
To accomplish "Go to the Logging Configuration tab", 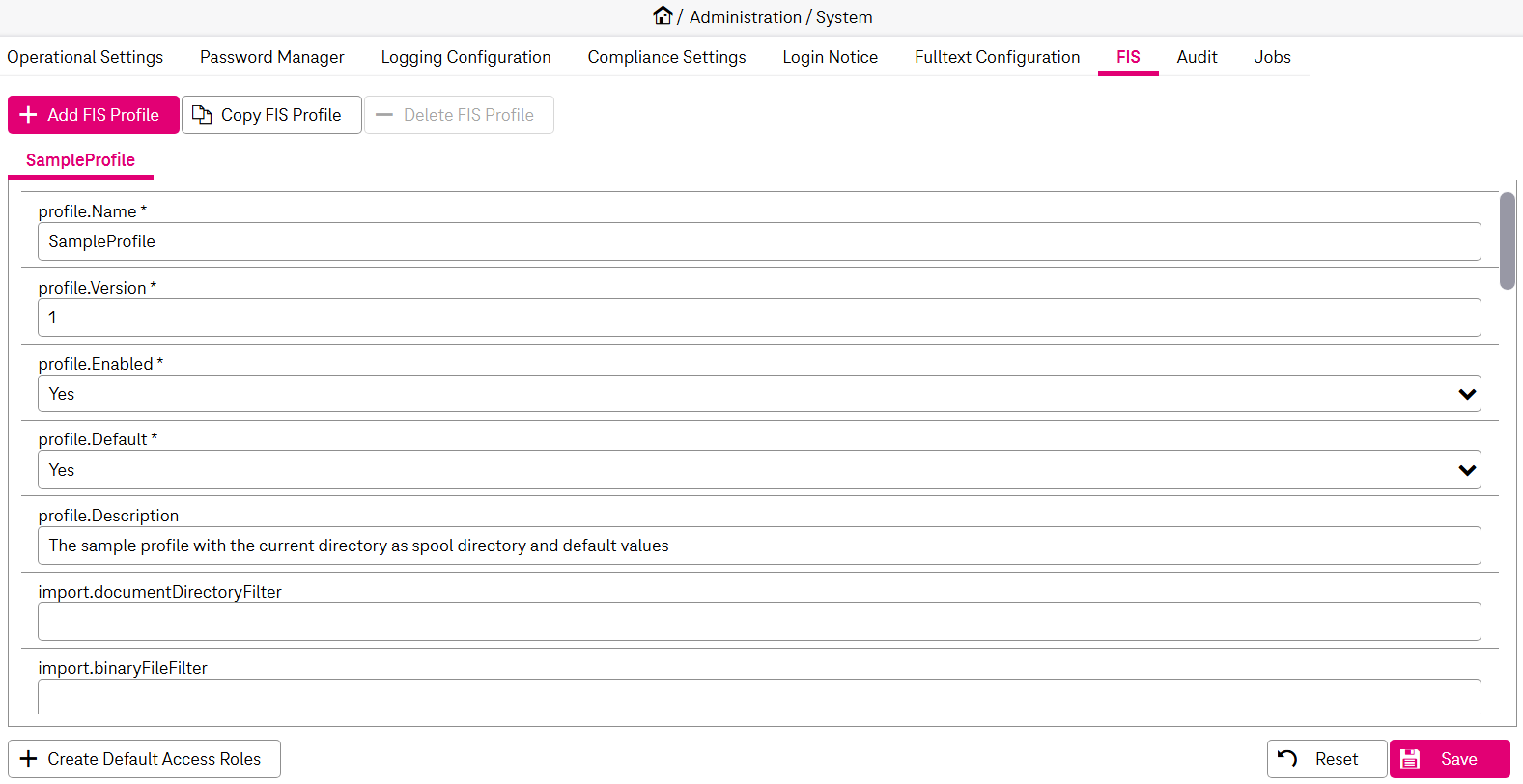I will click(465, 57).
